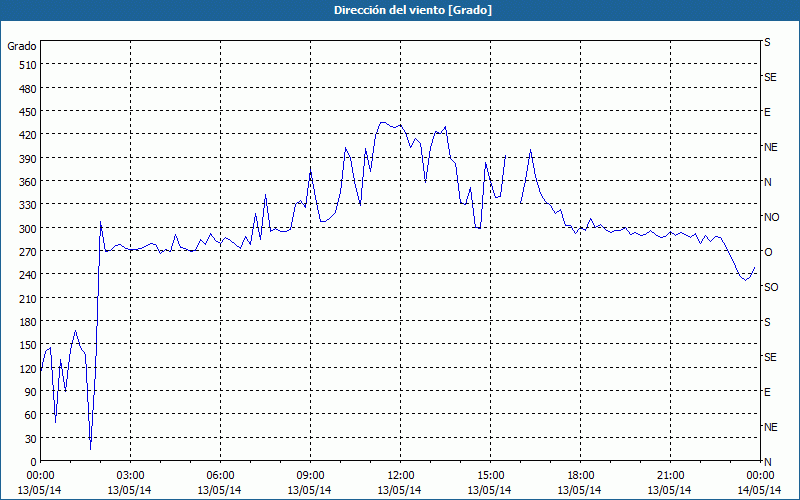Pick the 360 y-axis tick label
800x500 pixels.
[28, 182]
